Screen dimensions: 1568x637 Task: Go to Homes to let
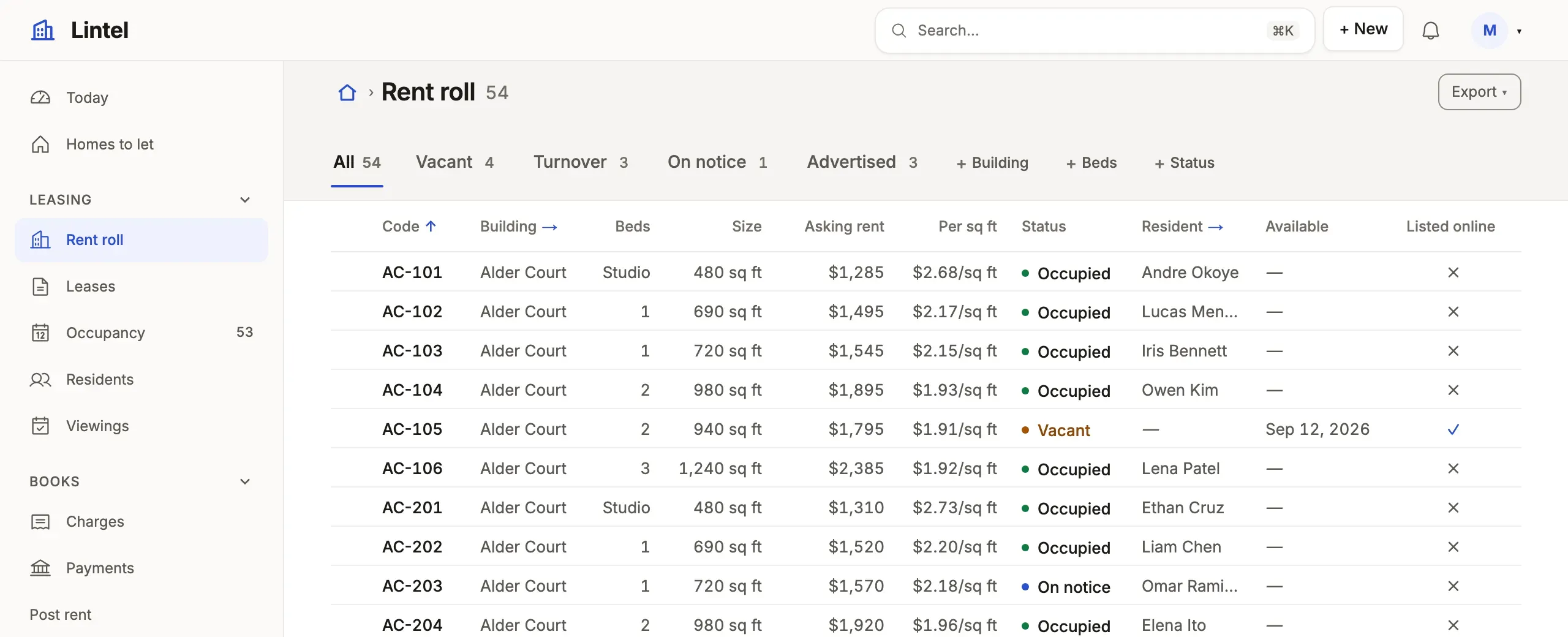click(141, 144)
